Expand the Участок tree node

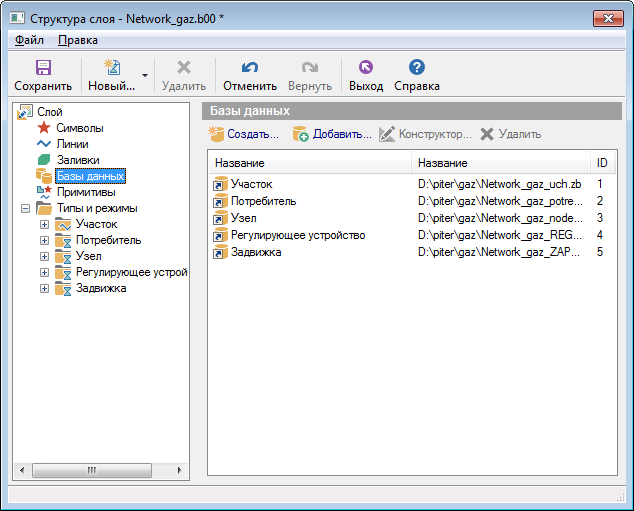44,225
